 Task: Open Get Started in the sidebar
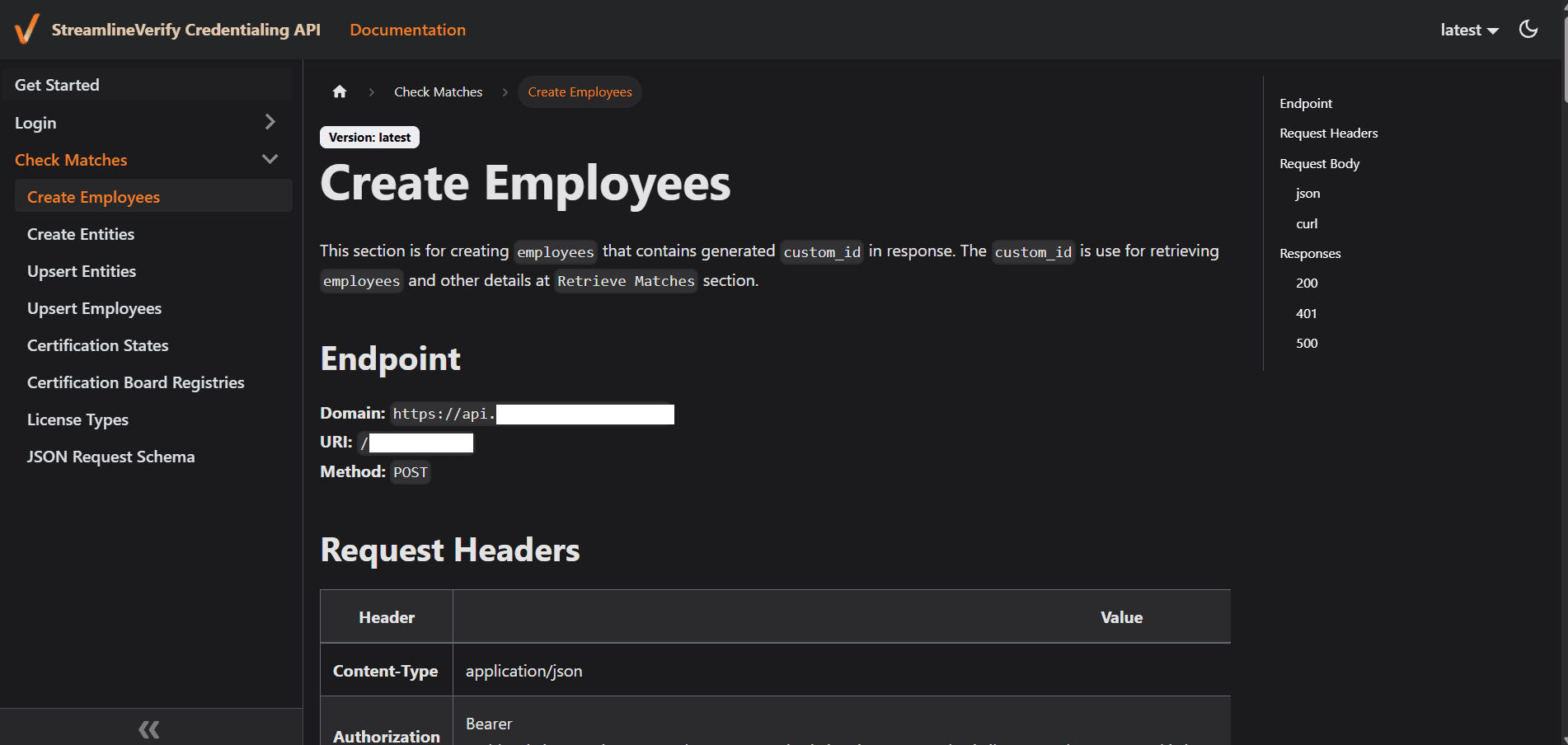click(x=57, y=85)
